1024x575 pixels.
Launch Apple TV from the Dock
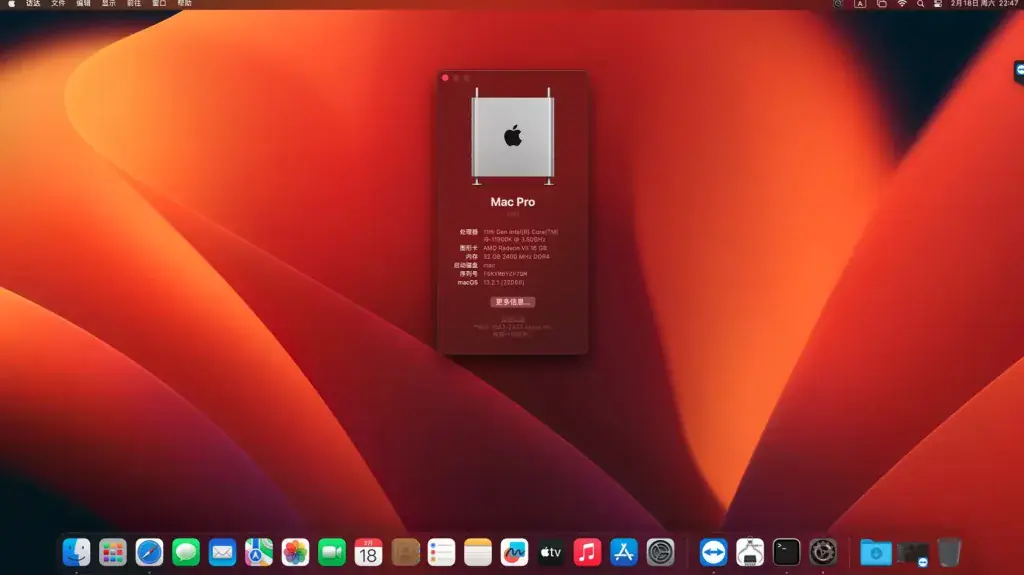(551, 552)
